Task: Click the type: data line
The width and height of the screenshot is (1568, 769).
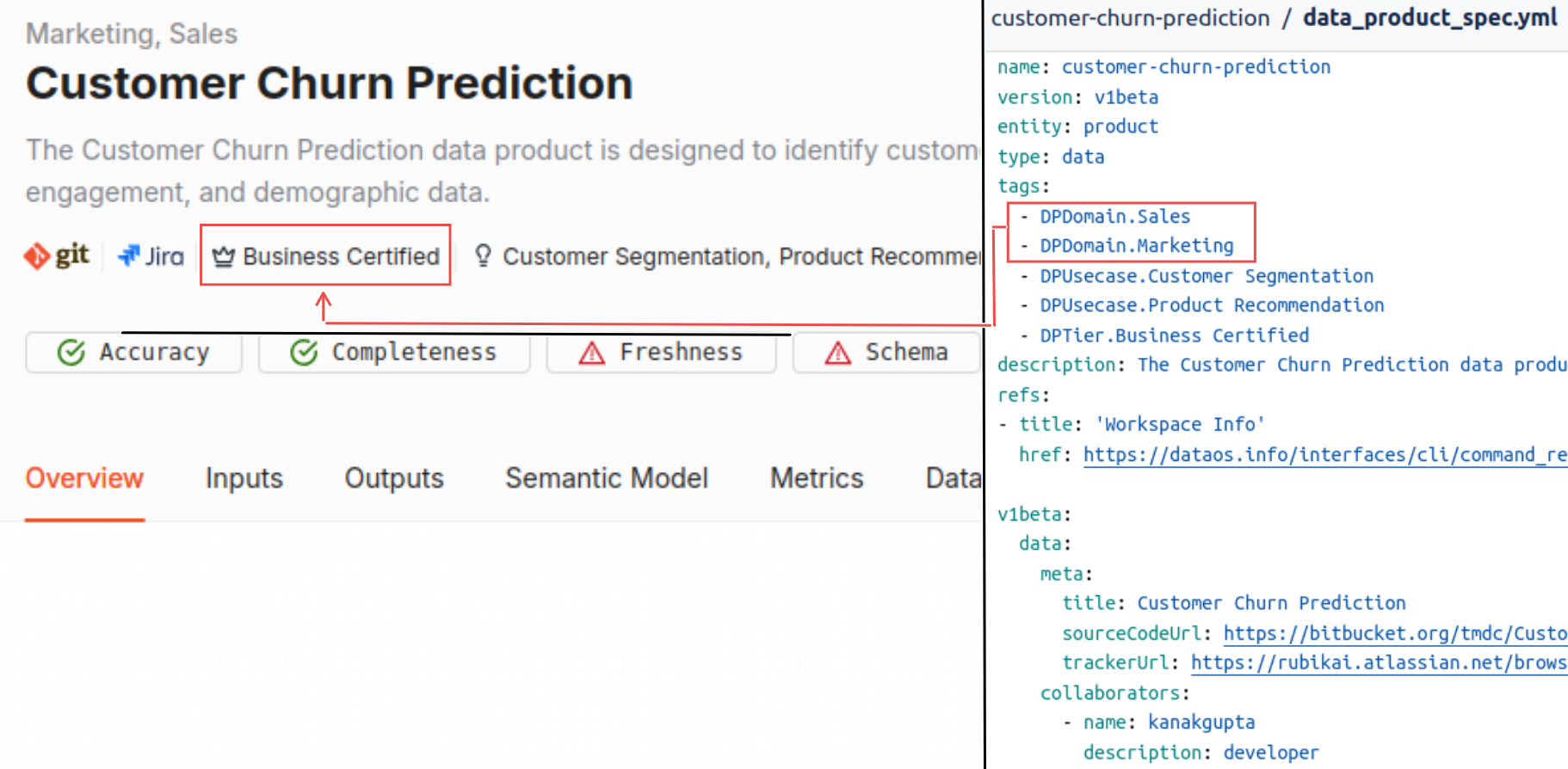Action: click(1051, 157)
